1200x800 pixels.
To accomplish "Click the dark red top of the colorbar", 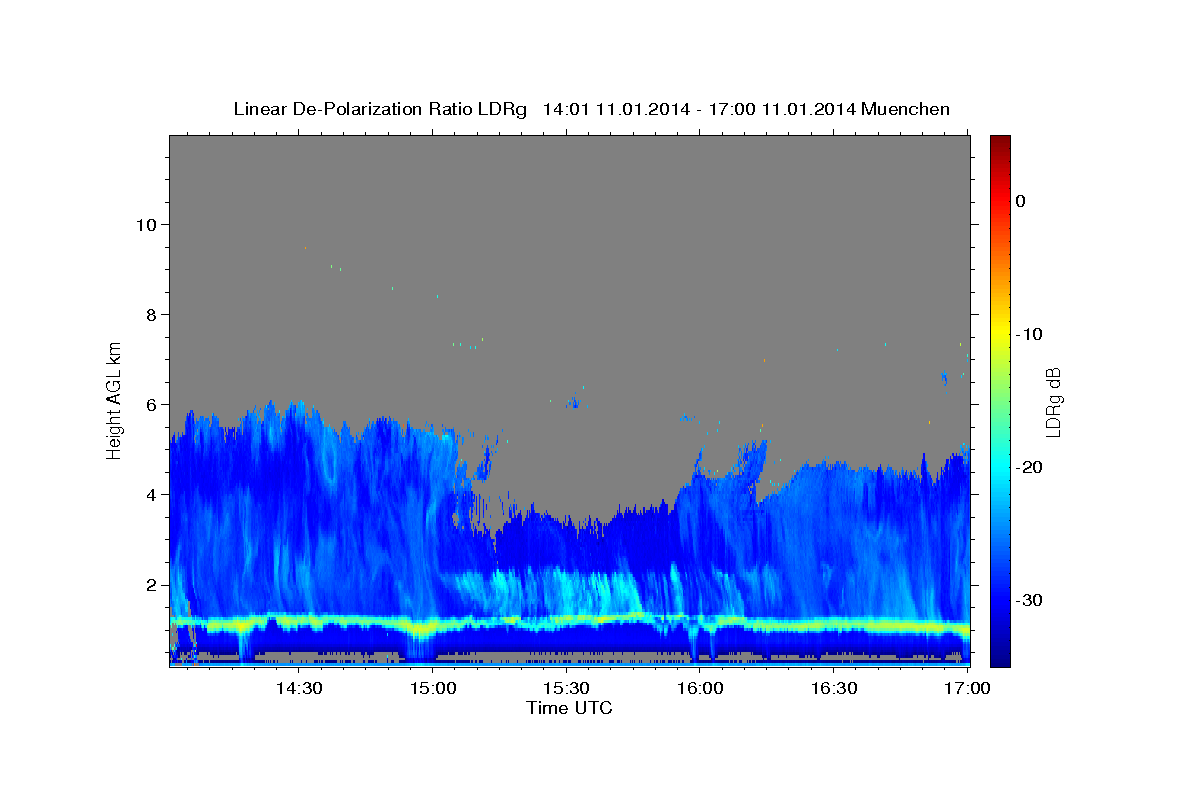I will [1000, 142].
